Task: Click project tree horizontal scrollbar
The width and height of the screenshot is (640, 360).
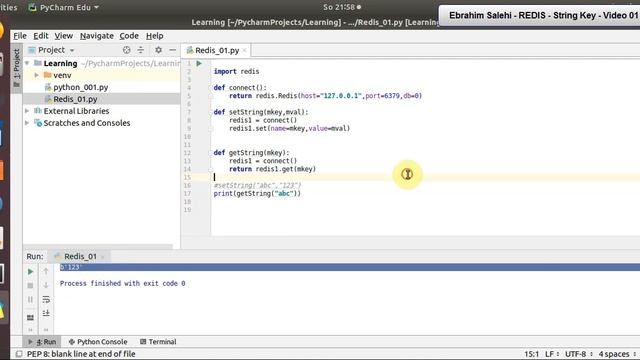Action: pyautogui.click(x=98, y=247)
